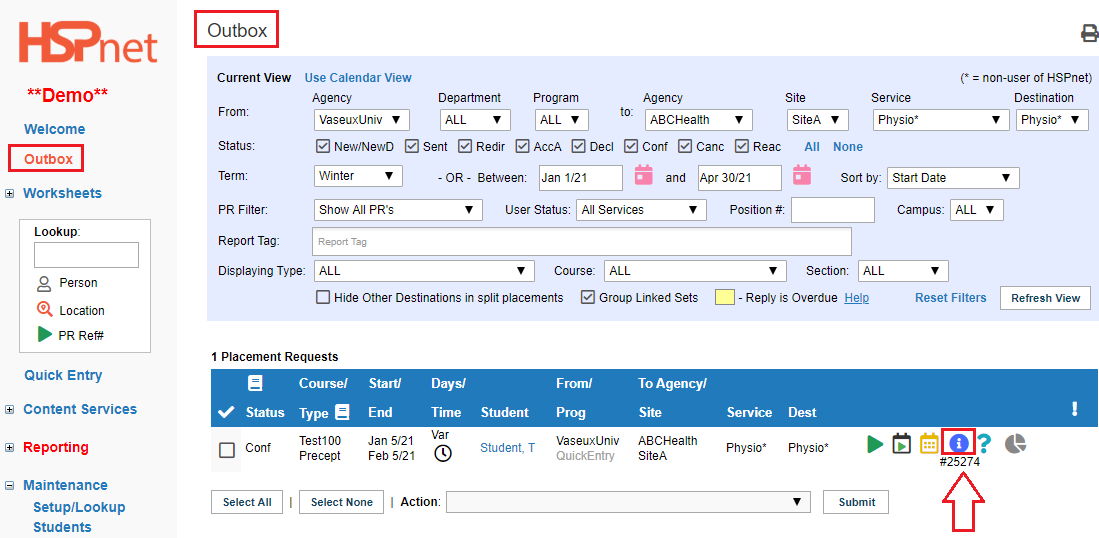
Task: Click the teal question mark icon
Action: [985, 443]
